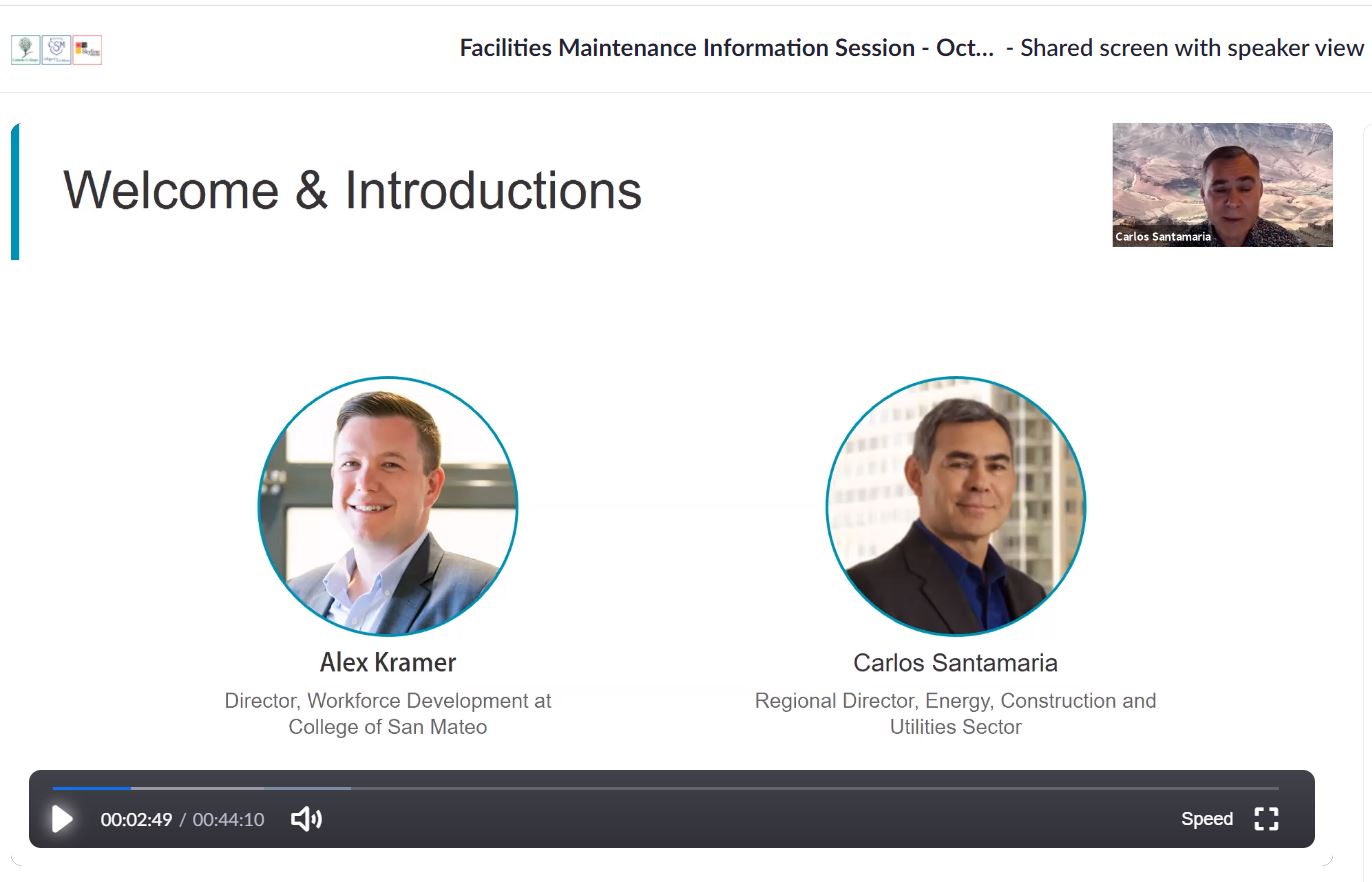
Task: Click the Cañada College tree logo
Action: pyautogui.click(x=25, y=49)
